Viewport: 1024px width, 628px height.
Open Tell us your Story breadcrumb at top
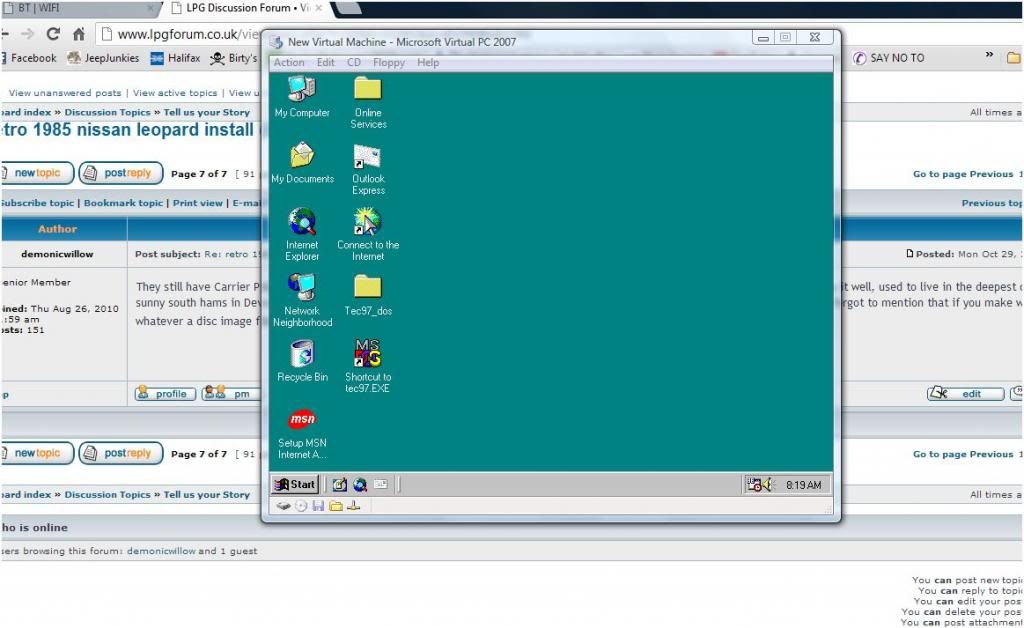pos(206,112)
